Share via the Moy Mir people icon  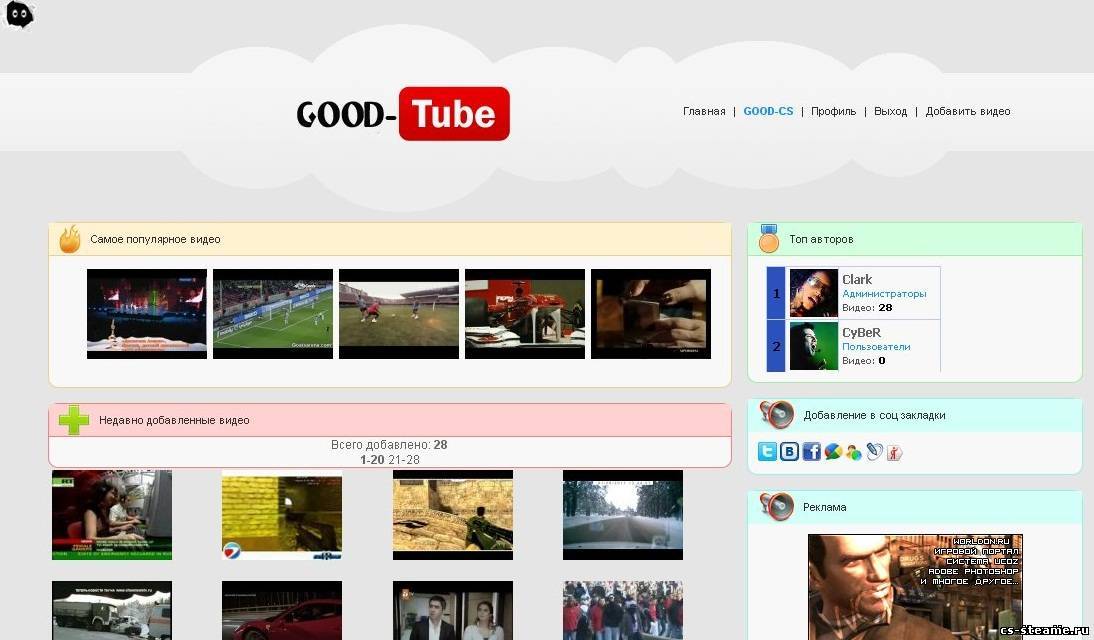853,453
